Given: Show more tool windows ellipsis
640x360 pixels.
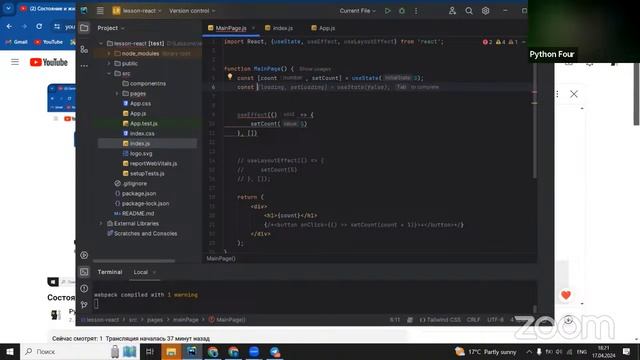Looking at the screenshot, I should pos(84,65).
